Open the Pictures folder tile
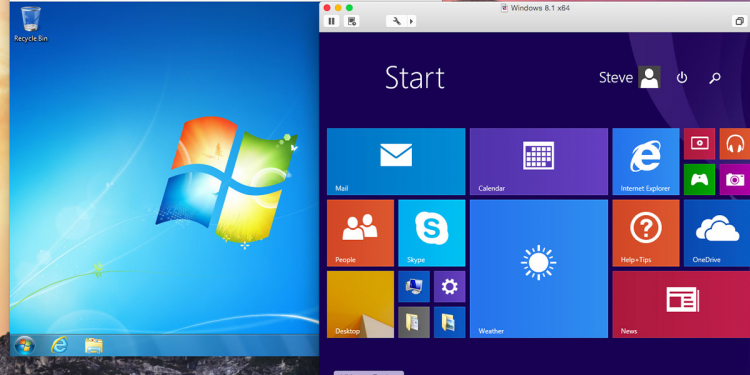This screenshot has height=375, width=750. pyautogui.click(x=450, y=322)
